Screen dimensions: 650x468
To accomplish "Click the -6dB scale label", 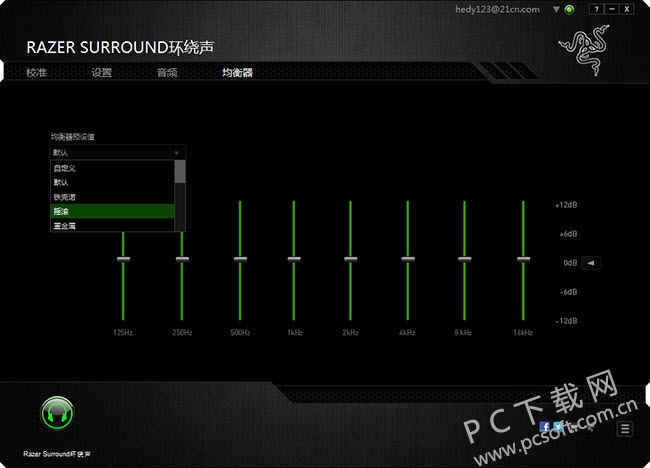I will (569, 292).
